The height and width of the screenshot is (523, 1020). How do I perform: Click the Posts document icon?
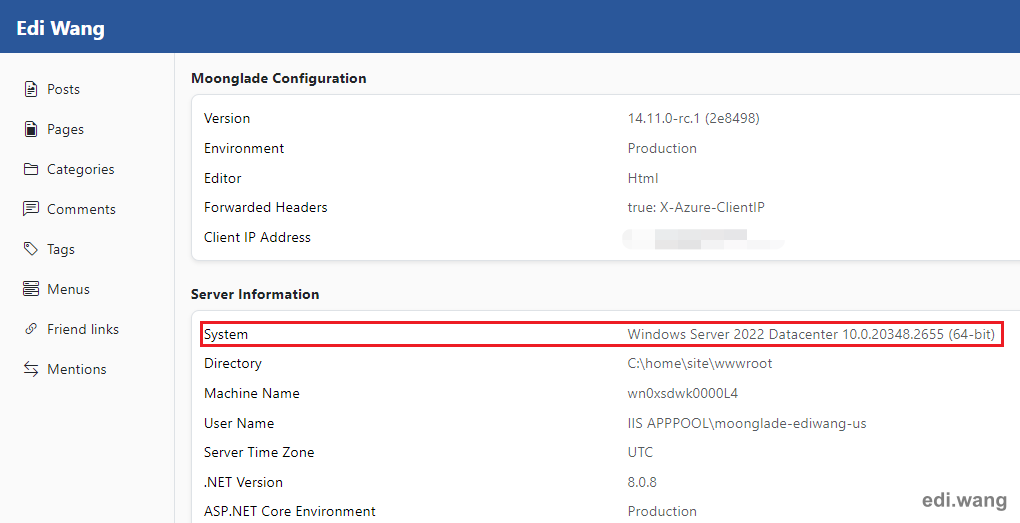[x=31, y=89]
